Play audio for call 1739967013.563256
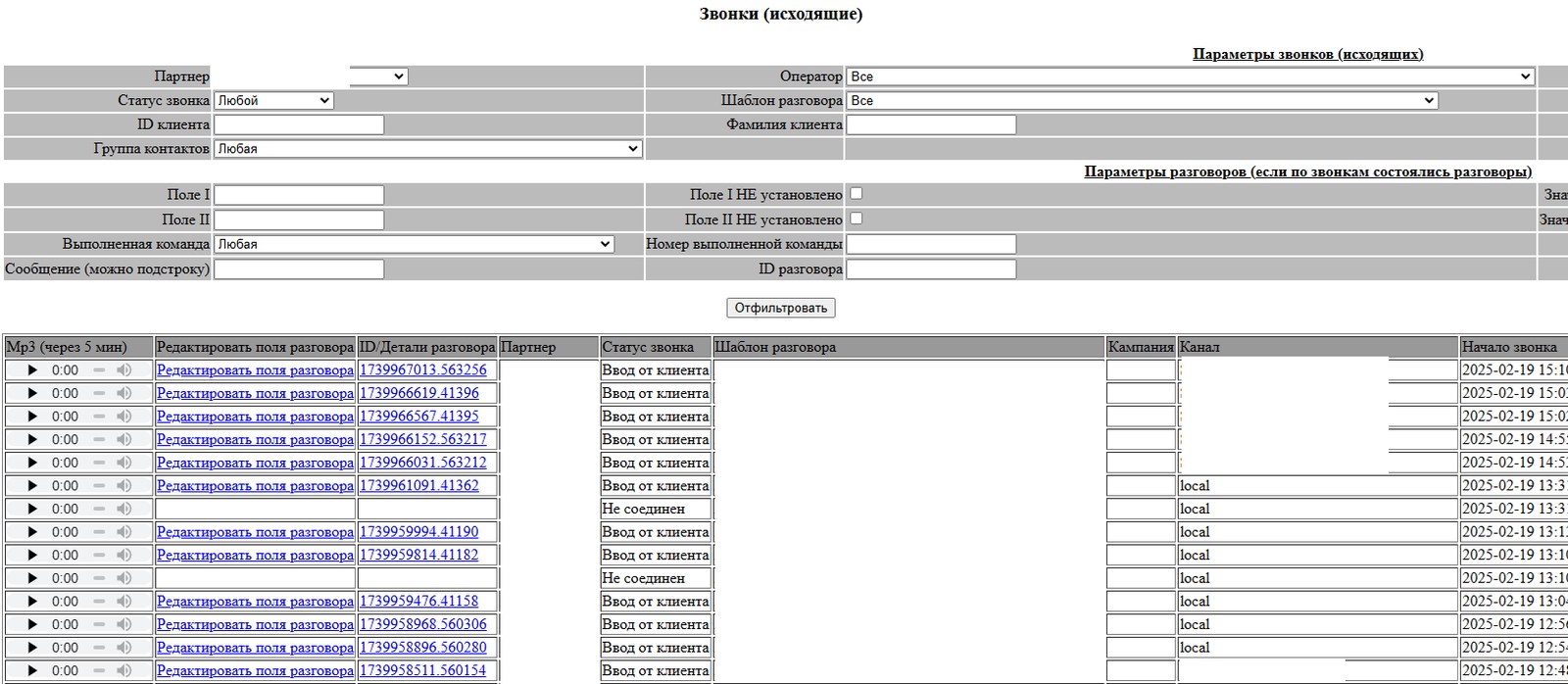Image resolution: width=1568 pixels, height=684 pixels. coord(32,370)
